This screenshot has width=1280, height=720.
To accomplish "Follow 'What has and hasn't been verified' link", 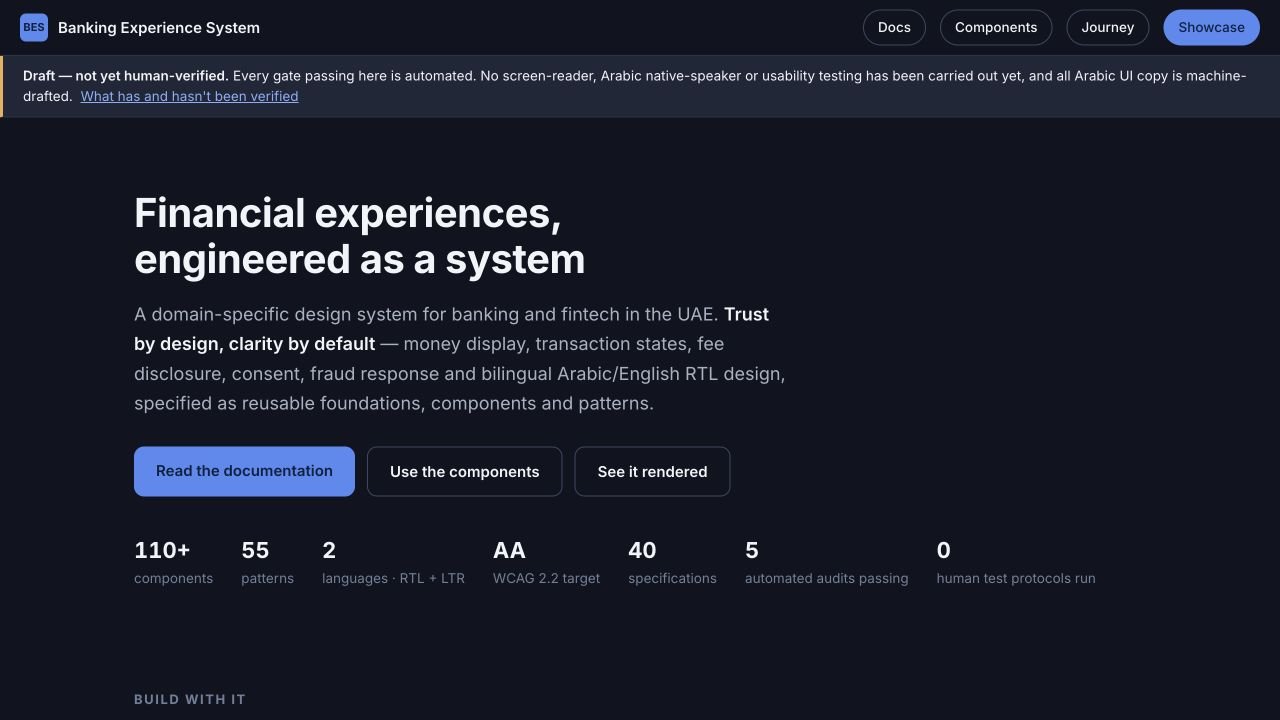I will coord(189,96).
